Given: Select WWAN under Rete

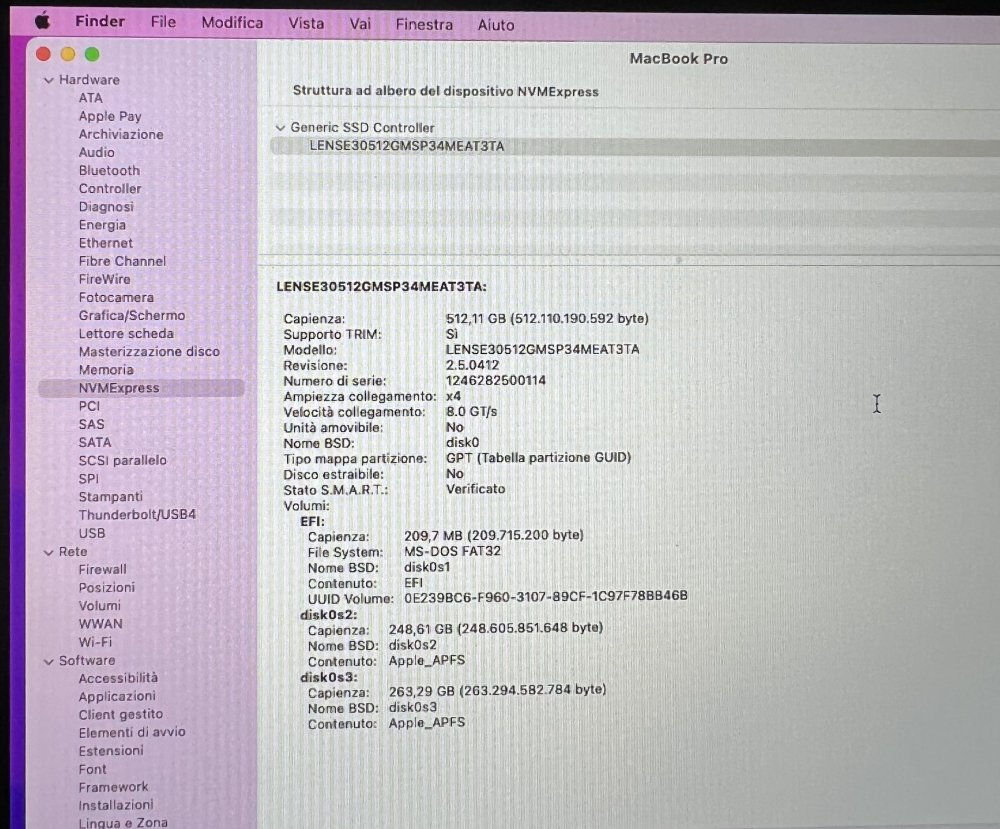Looking at the screenshot, I should point(100,624).
